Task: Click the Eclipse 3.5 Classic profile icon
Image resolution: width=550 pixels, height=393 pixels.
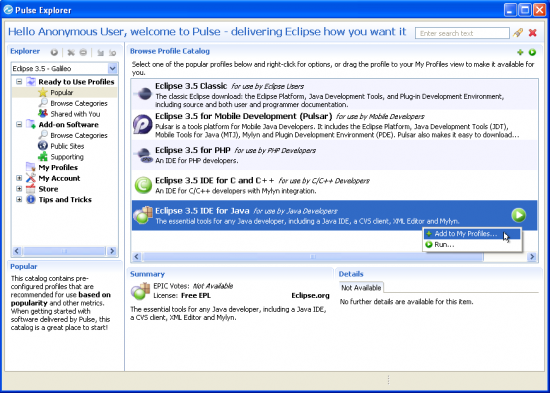Action: (x=143, y=94)
